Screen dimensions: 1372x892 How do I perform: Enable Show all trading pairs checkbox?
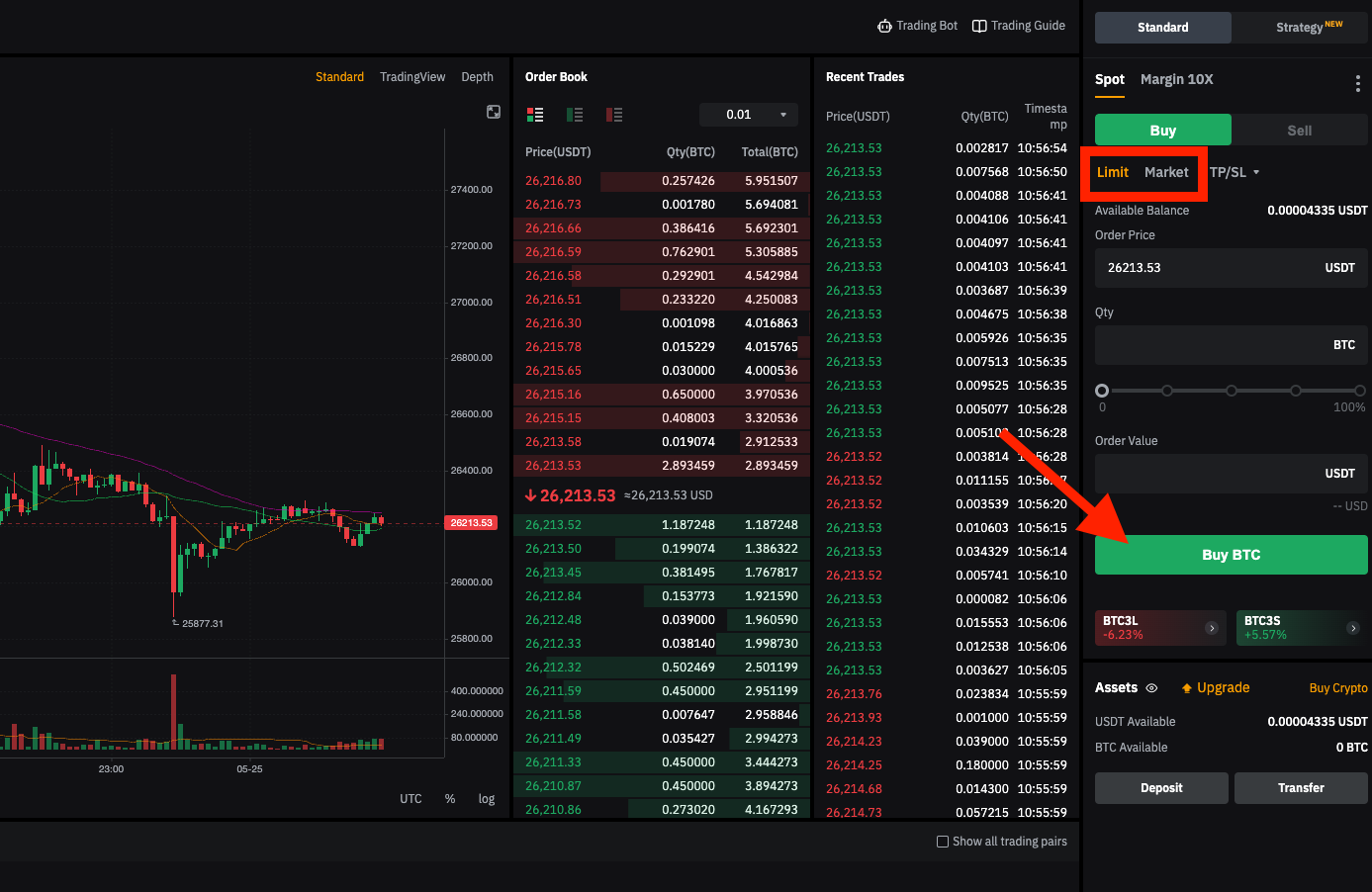[x=943, y=842]
